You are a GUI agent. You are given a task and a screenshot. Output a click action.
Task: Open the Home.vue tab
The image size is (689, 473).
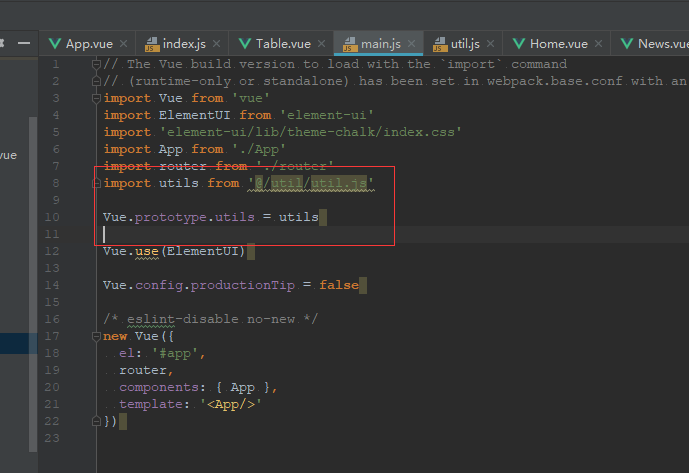pyautogui.click(x=558, y=44)
